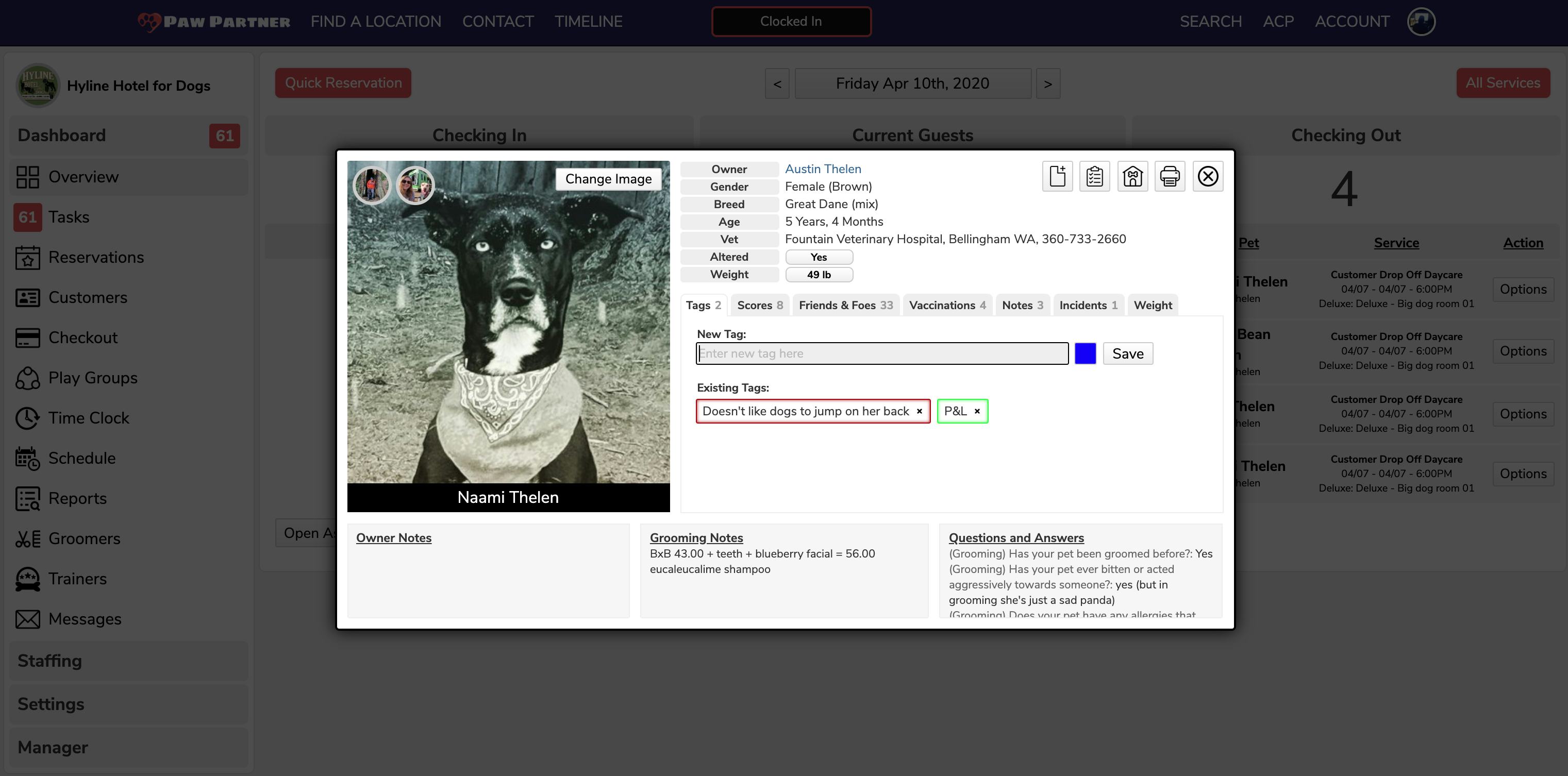The image size is (1568, 776).
Task: Select the Play Groups paw icon
Action: pos(27,378)
